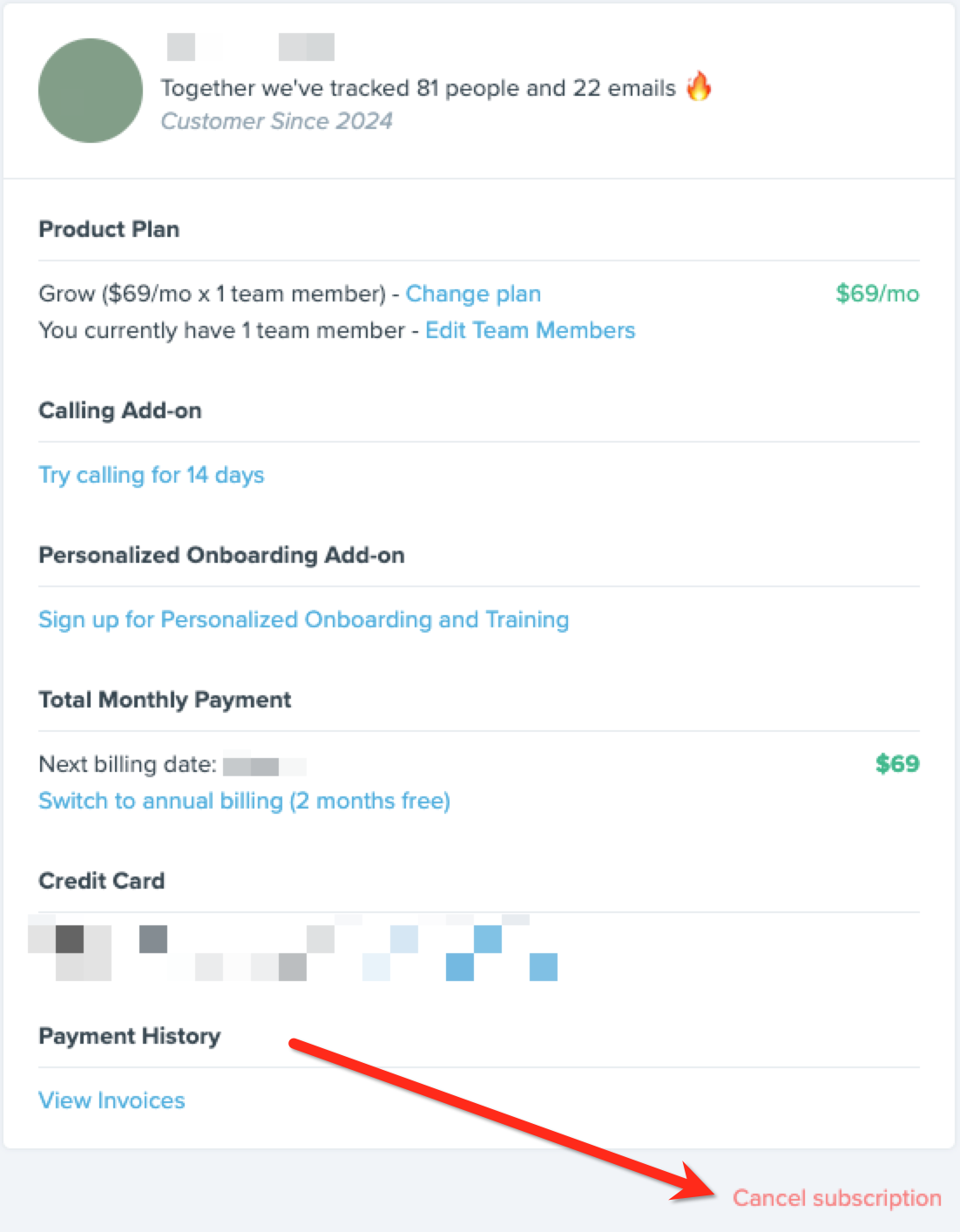Screen dimensions: 960x1232
Task: Click the blurred credit card details row
Action: 293,948
